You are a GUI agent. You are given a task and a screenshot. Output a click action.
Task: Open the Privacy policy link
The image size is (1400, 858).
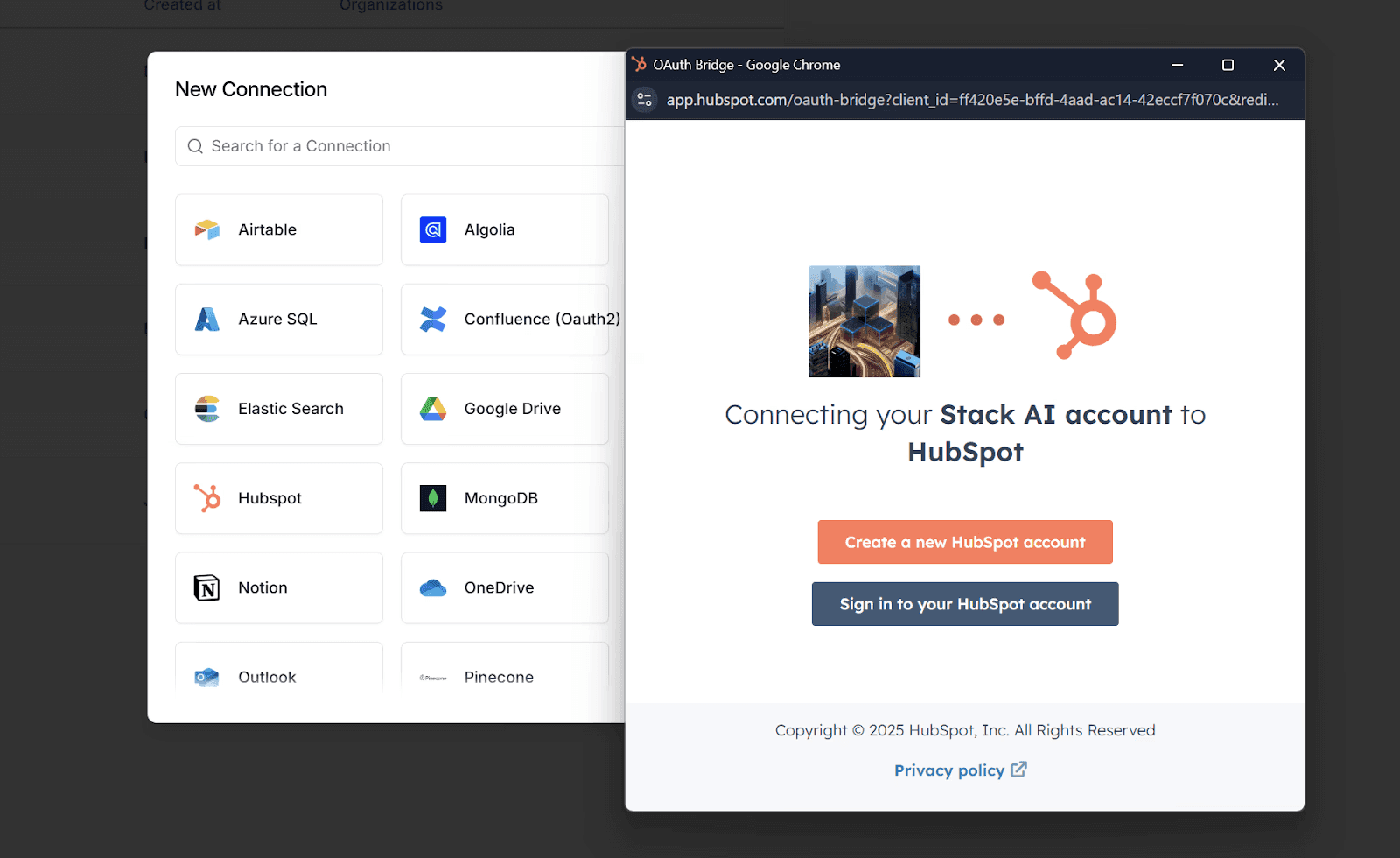pos(949,770)
